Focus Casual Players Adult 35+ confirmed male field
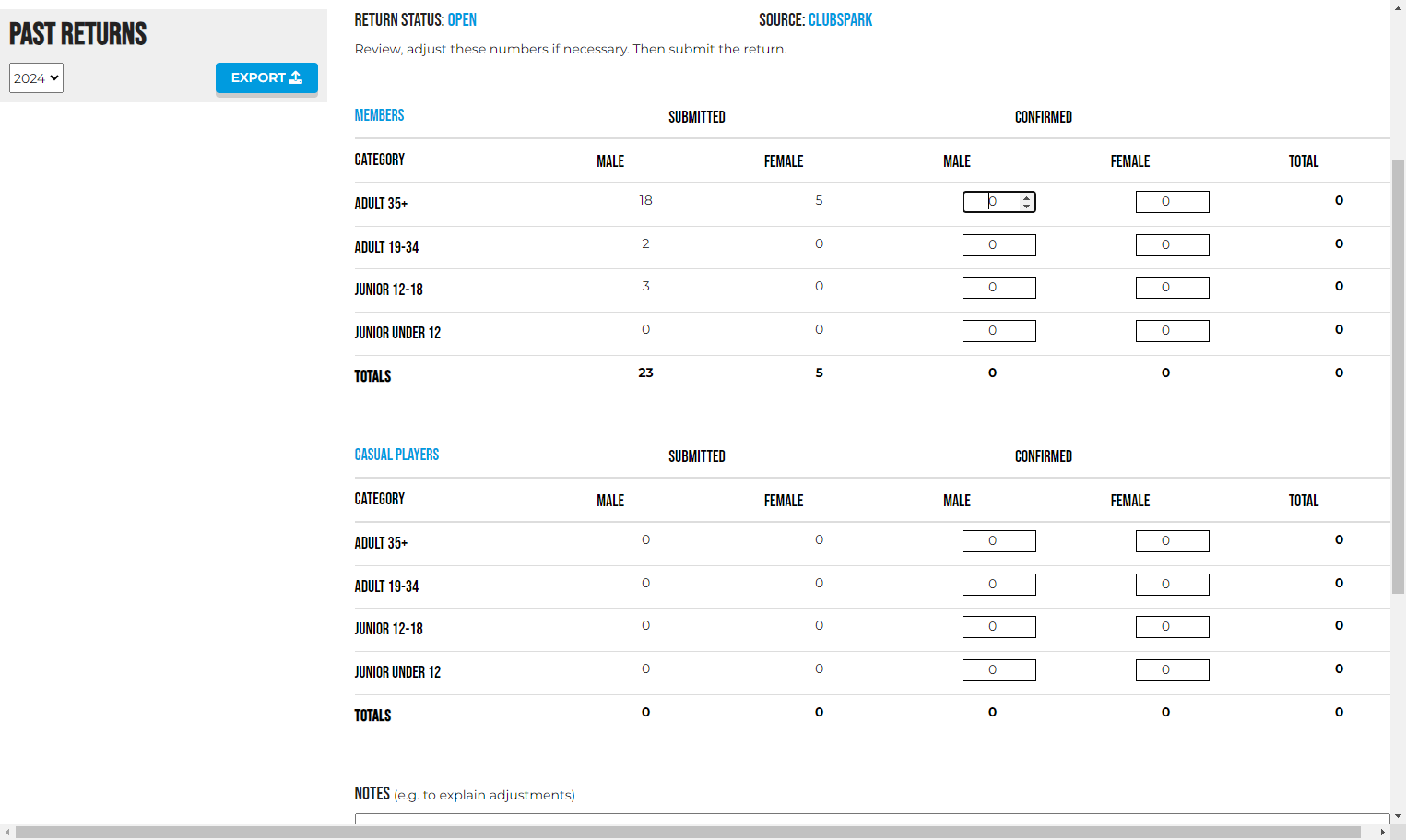Image resolution: width=1406 pixels, height=840 pixels. pyautogui.click(x=998, y=541)
